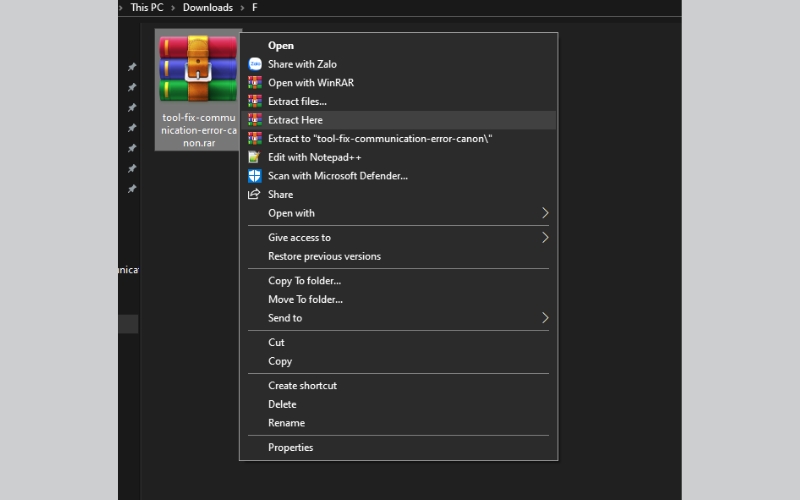Expand the Give access to submenu arrow

pos(545,237)
